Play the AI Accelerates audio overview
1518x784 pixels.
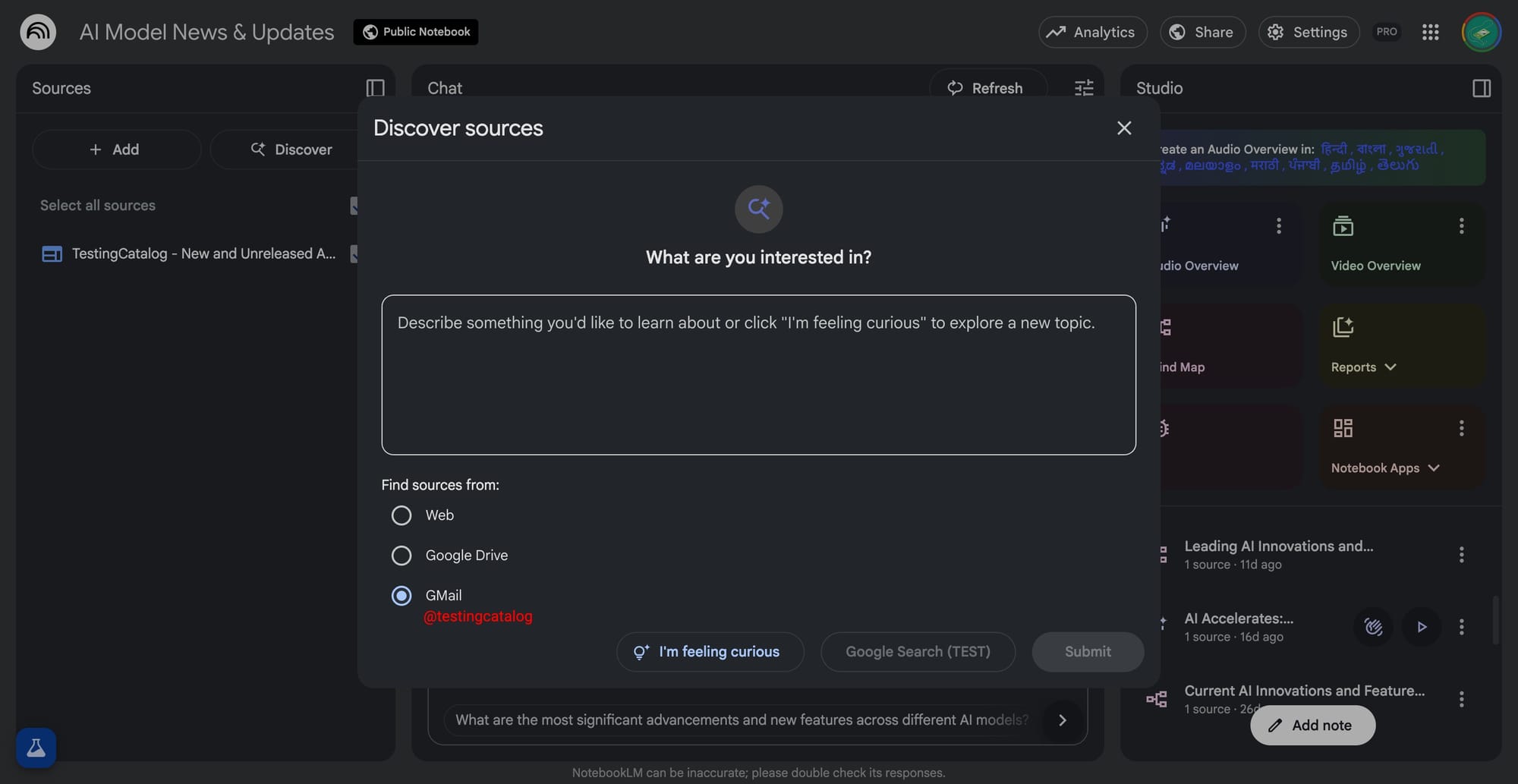(1422, 627)
